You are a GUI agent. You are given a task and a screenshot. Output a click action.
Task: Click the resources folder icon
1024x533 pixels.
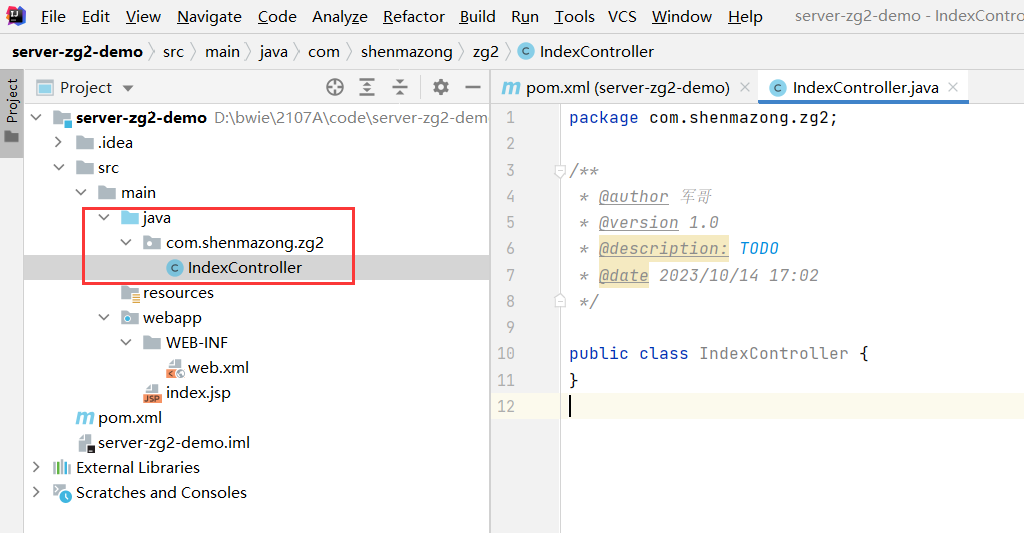(x=131, y=294)
